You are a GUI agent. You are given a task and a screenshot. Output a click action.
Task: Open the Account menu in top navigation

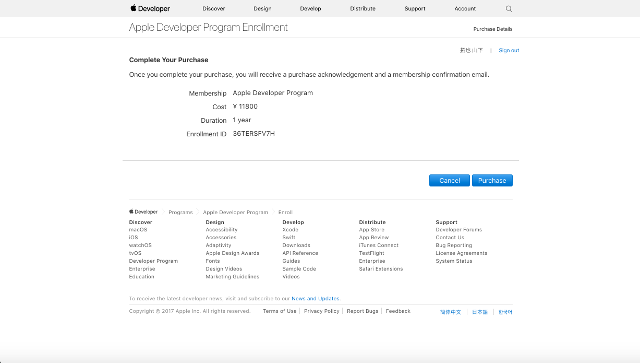[x=465, y=9]
